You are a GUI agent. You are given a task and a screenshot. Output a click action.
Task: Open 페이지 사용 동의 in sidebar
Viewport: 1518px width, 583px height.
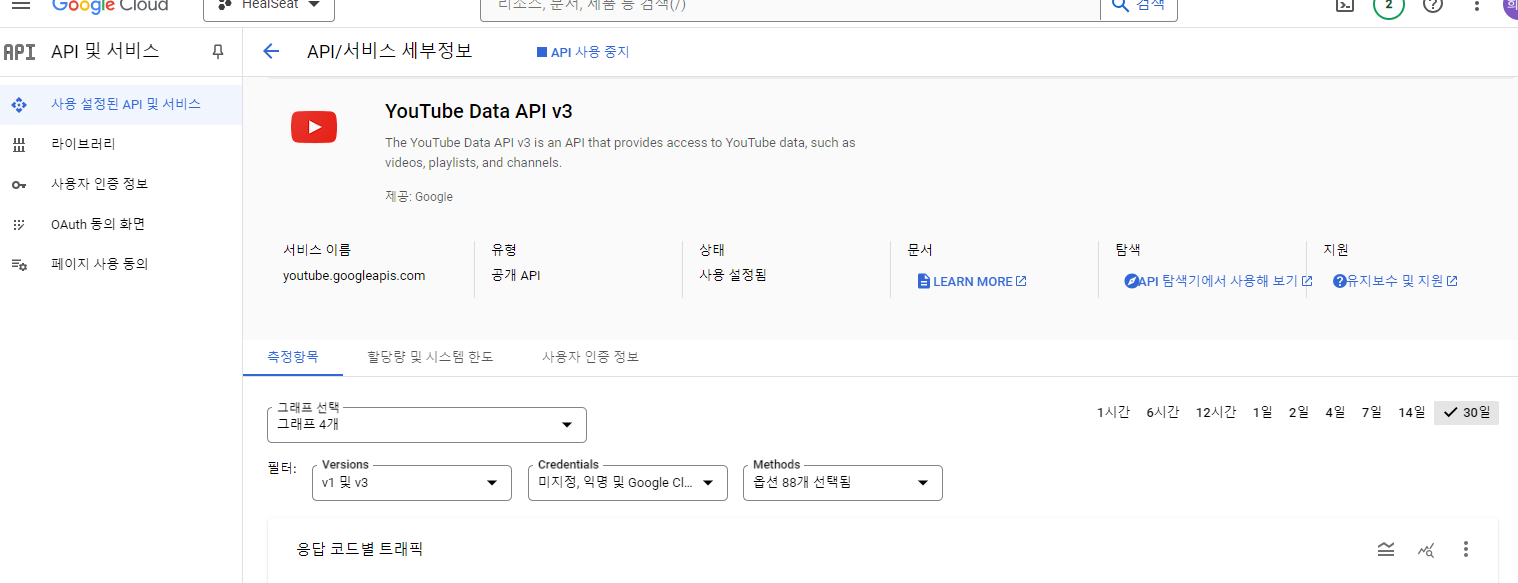click(120, 264)
